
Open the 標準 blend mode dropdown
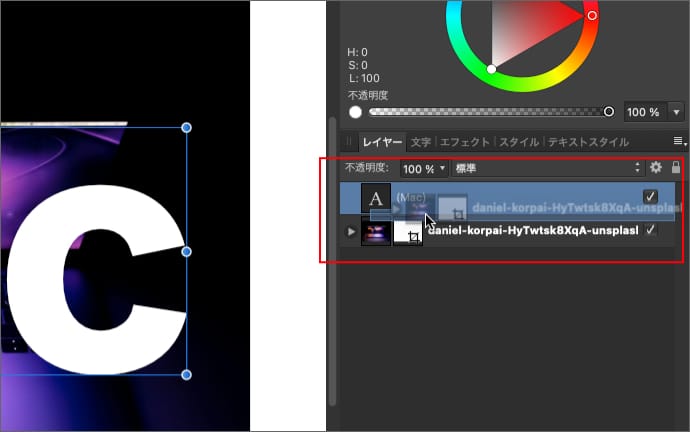point(546,169)
